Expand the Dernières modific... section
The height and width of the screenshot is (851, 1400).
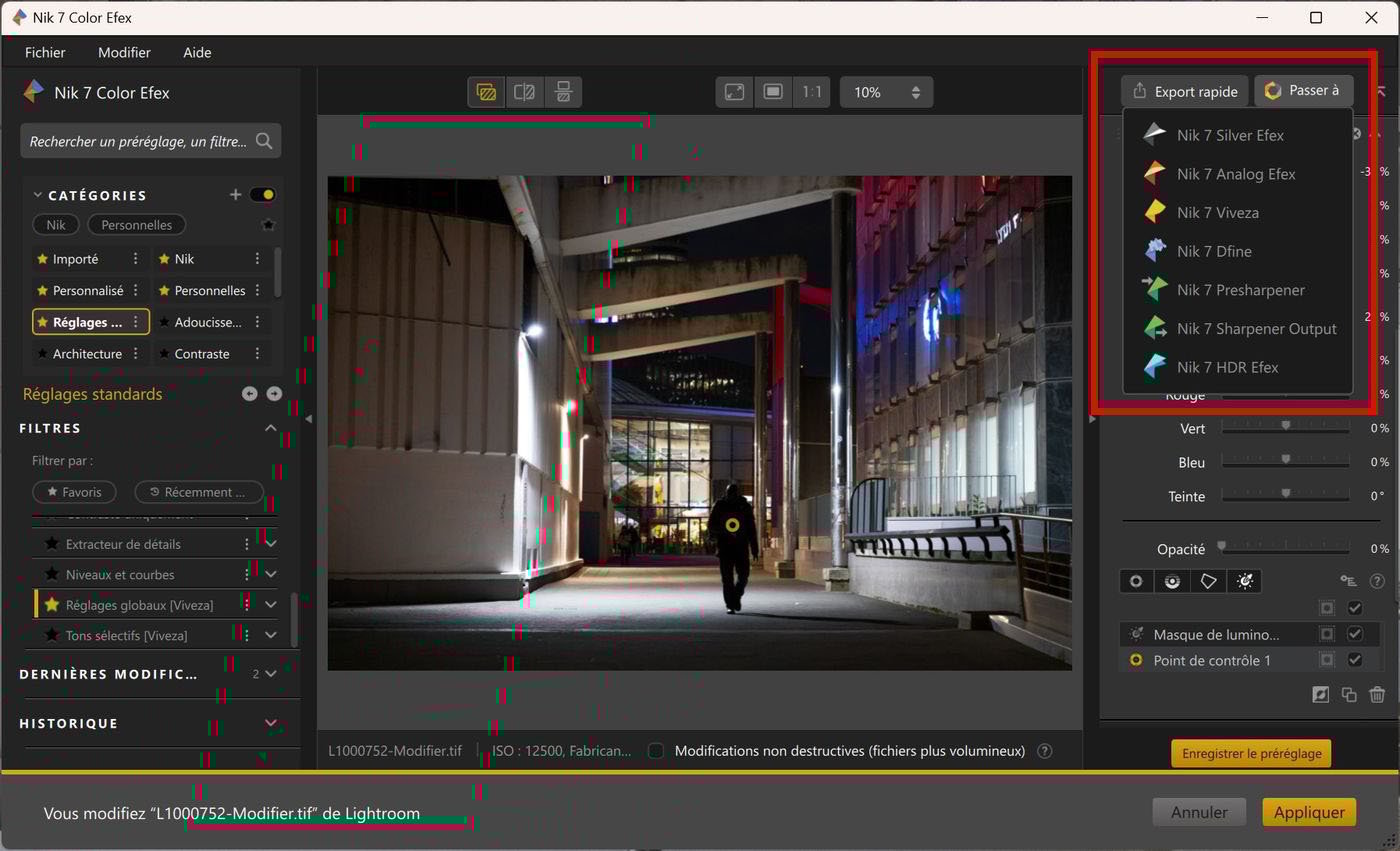(270, 674)
